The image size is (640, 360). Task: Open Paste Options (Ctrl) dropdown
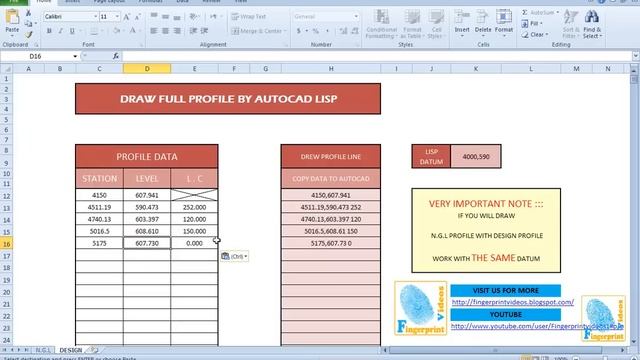235,256
